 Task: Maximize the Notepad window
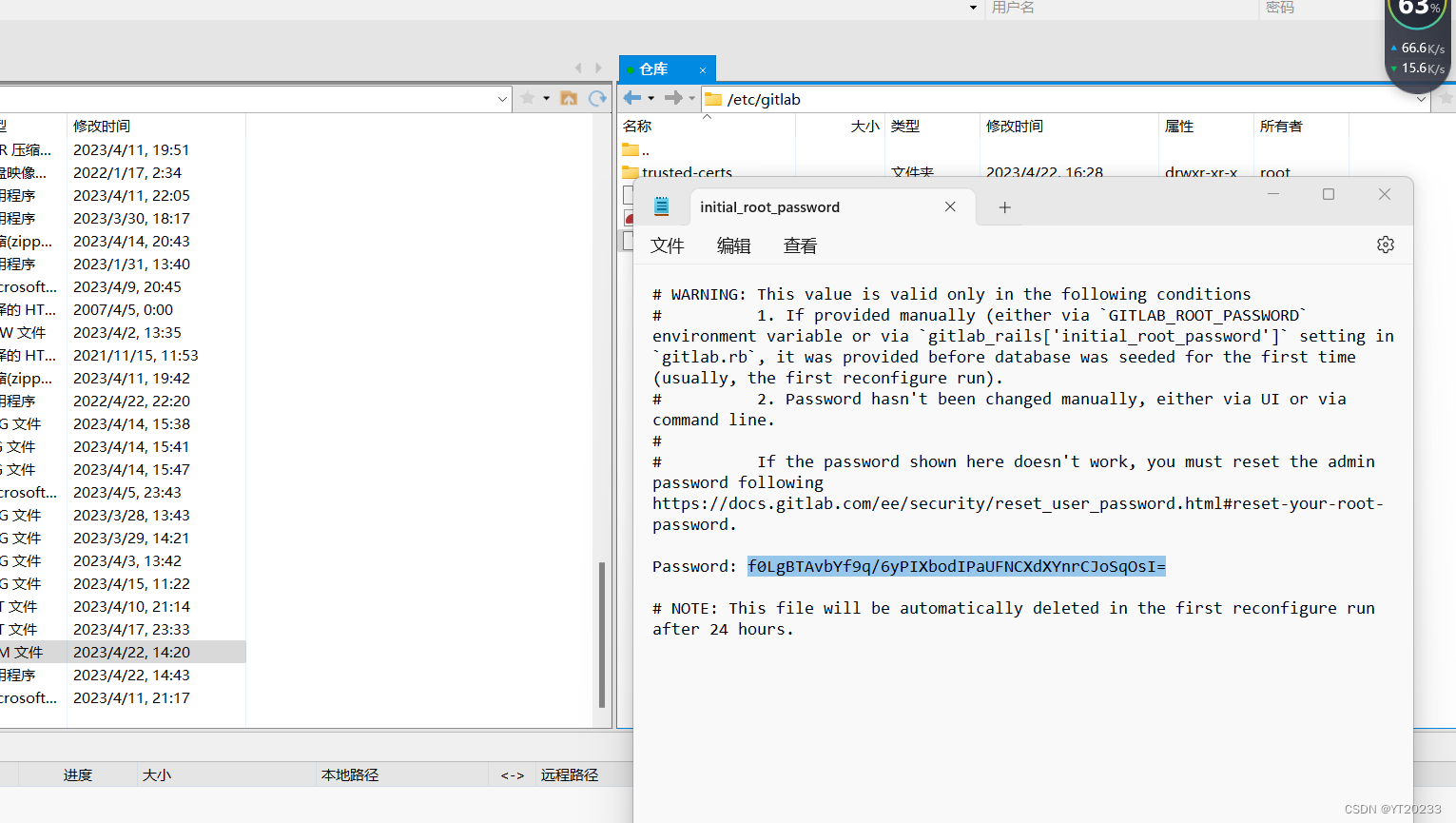click(1329, 194)
